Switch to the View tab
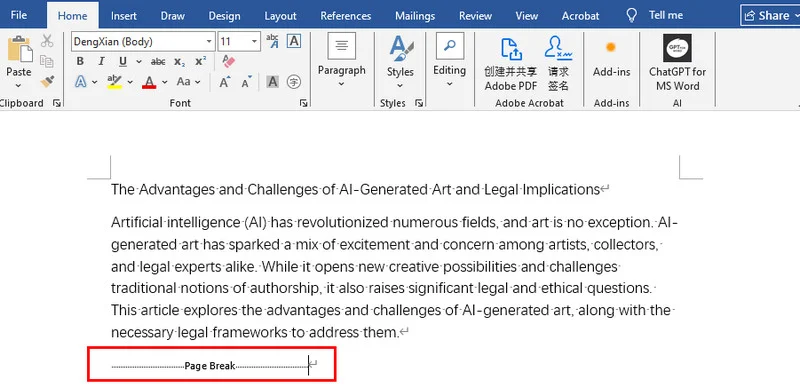This screenshot has height=388, width=800. point(527,16)
